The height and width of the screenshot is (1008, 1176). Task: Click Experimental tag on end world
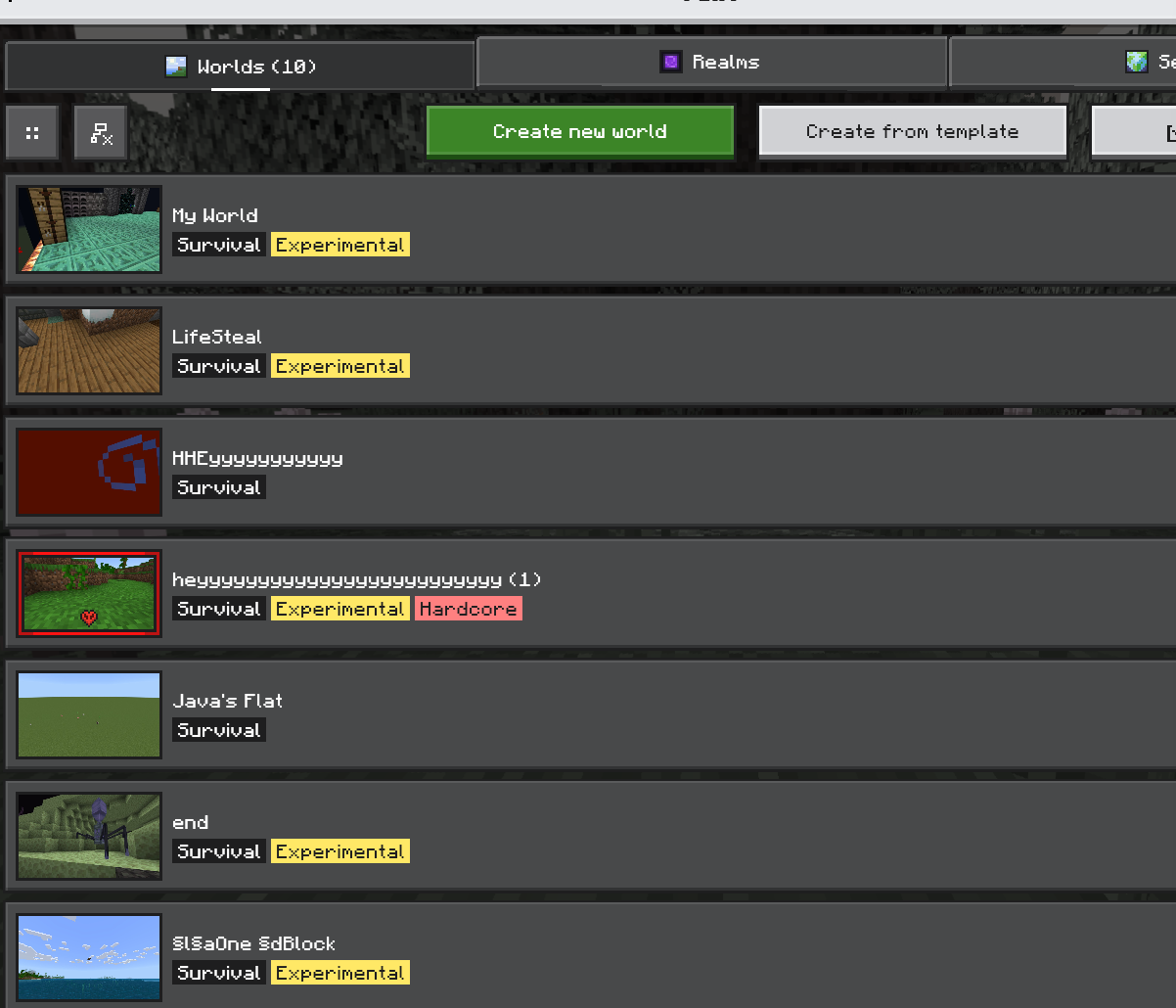340,851
